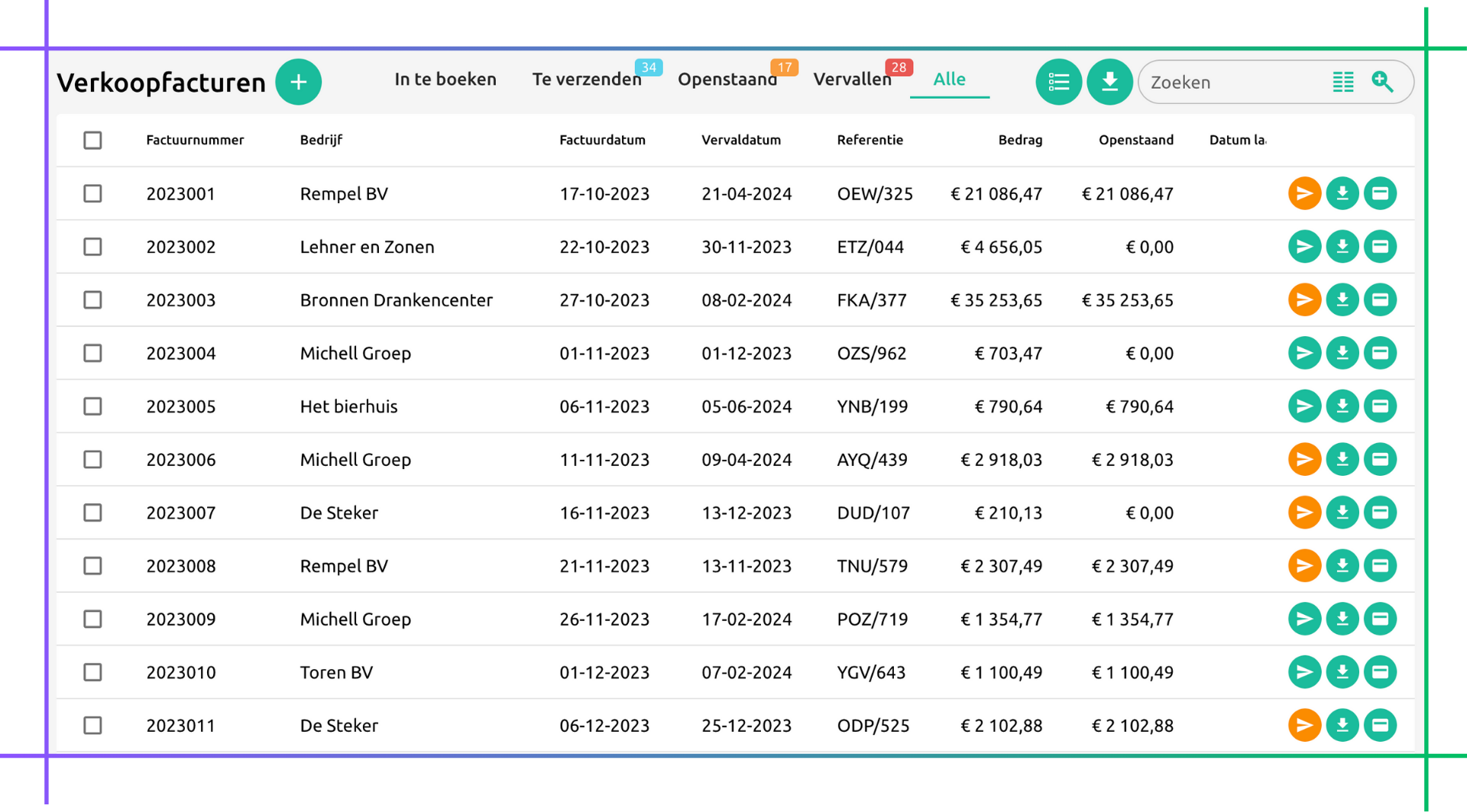Image resolution: width=1467 pixels, height=812 pixels.
Task: Sort by Bedrijf column header
Action: pos(321,140)
